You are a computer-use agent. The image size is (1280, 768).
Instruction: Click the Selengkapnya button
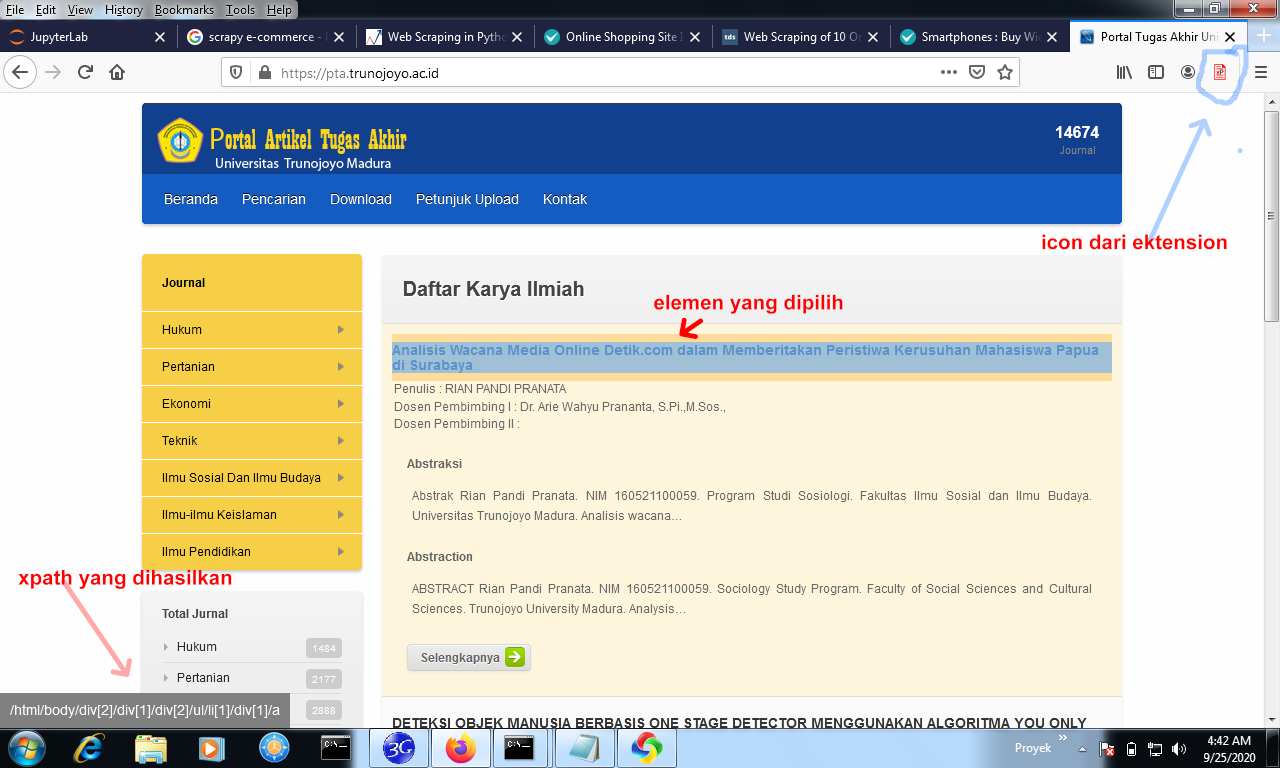(x=468, y=657)
